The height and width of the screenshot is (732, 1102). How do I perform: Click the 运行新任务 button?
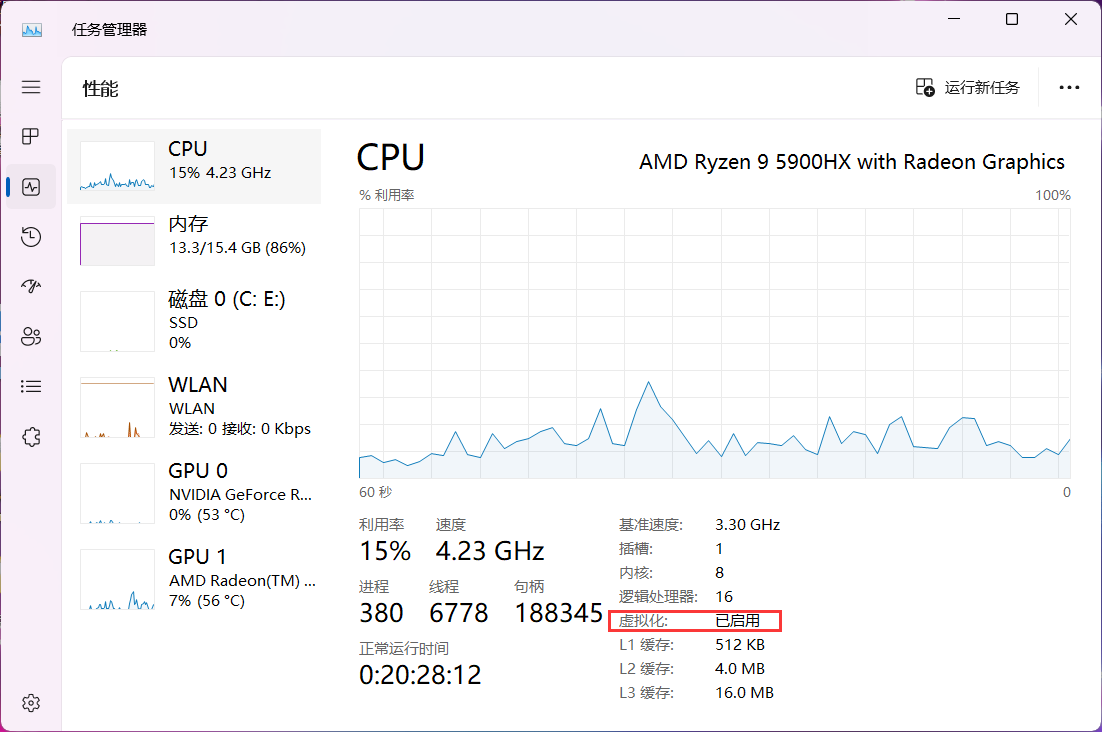pos(967,88)
